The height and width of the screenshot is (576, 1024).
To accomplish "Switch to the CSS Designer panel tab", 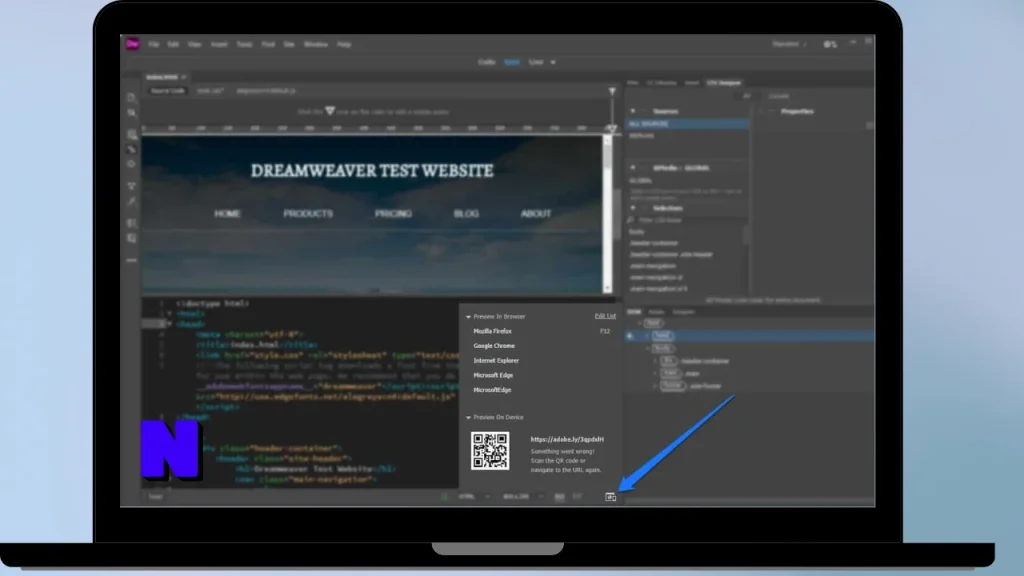I will tap(724, 83).
